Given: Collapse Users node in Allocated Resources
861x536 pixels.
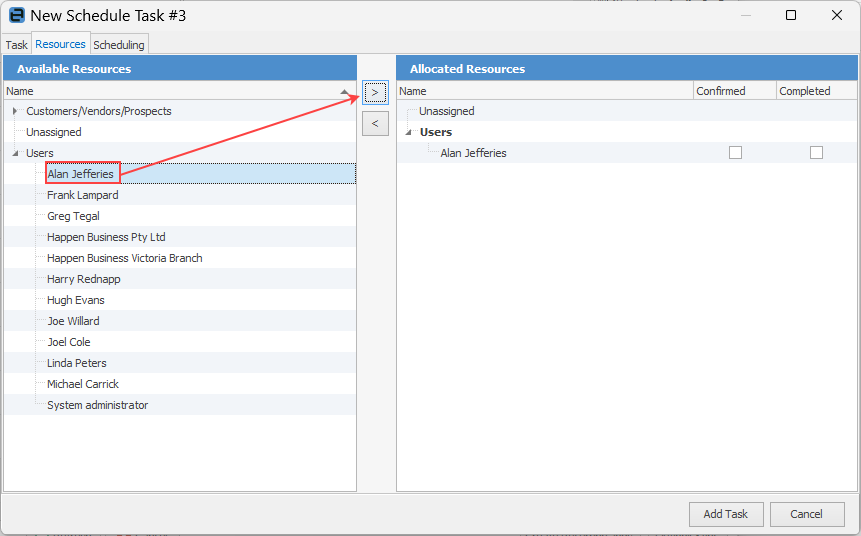Looking at the screenshot, I should (x=409, y=132).
